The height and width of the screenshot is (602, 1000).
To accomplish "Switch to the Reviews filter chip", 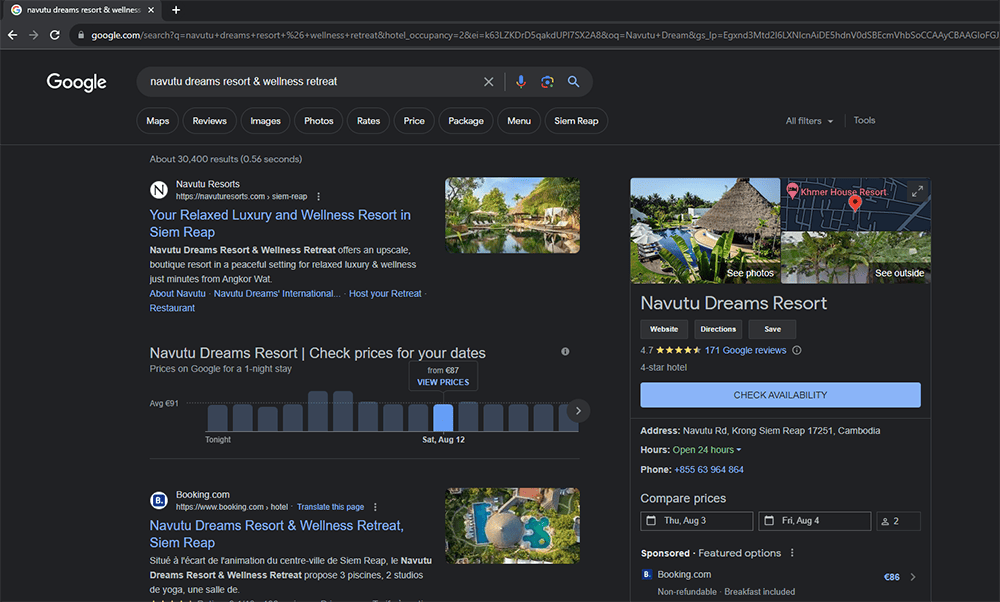I will (209, 120).
